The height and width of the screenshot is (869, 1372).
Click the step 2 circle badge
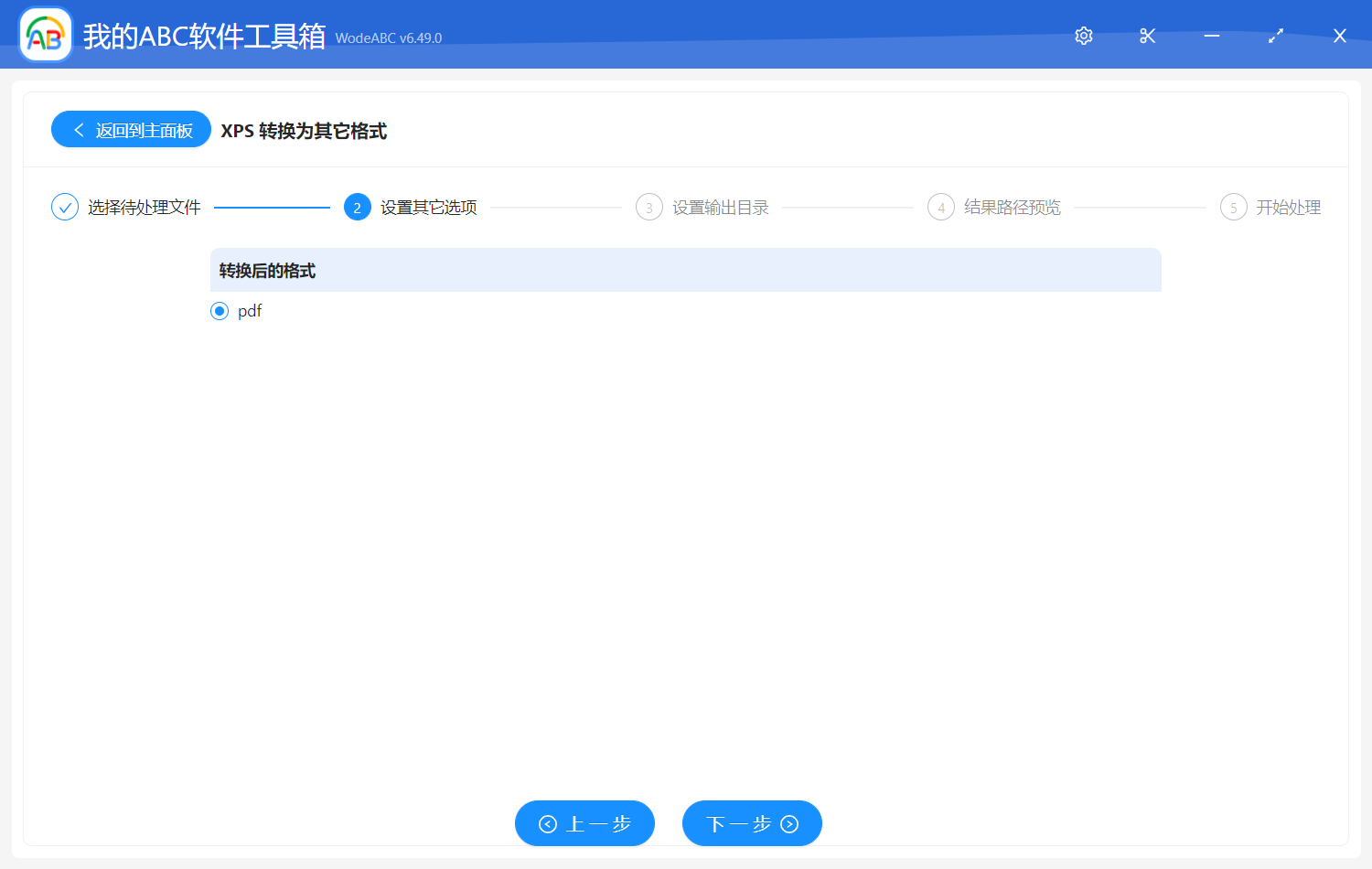pyautogui.click(x=357, y=207)
